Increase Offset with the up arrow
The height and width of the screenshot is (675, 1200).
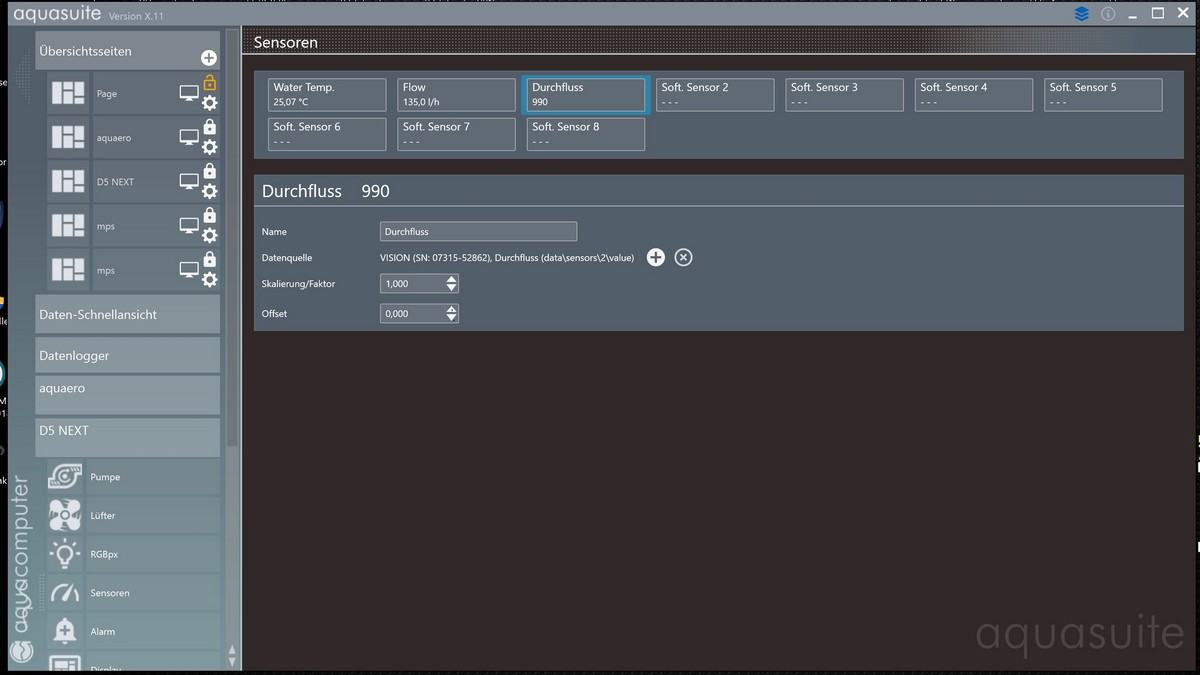pos(452,310)
